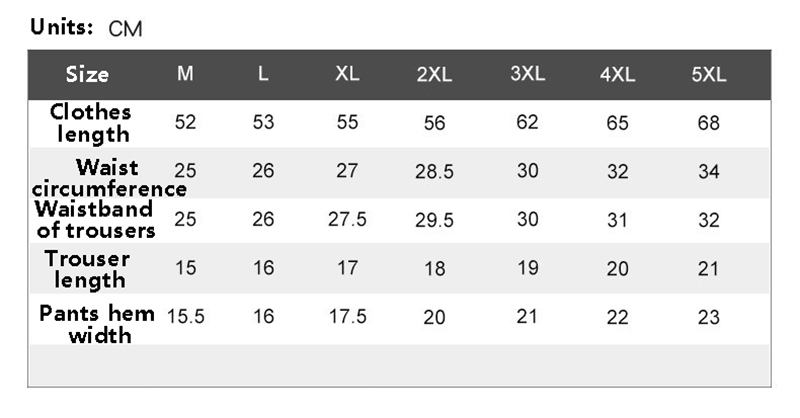
Task: Select the 5XL size column header
Action: 709,75
